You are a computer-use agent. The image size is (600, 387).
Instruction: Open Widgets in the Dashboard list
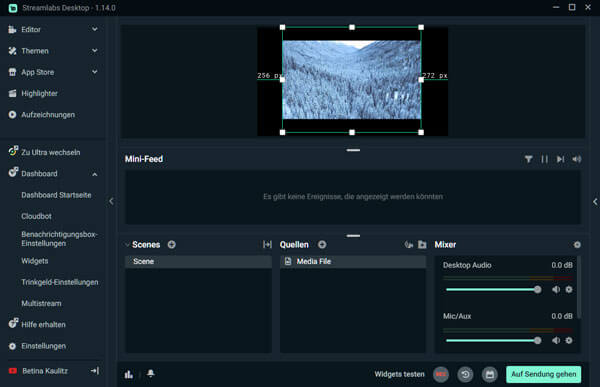coord(35,261)
